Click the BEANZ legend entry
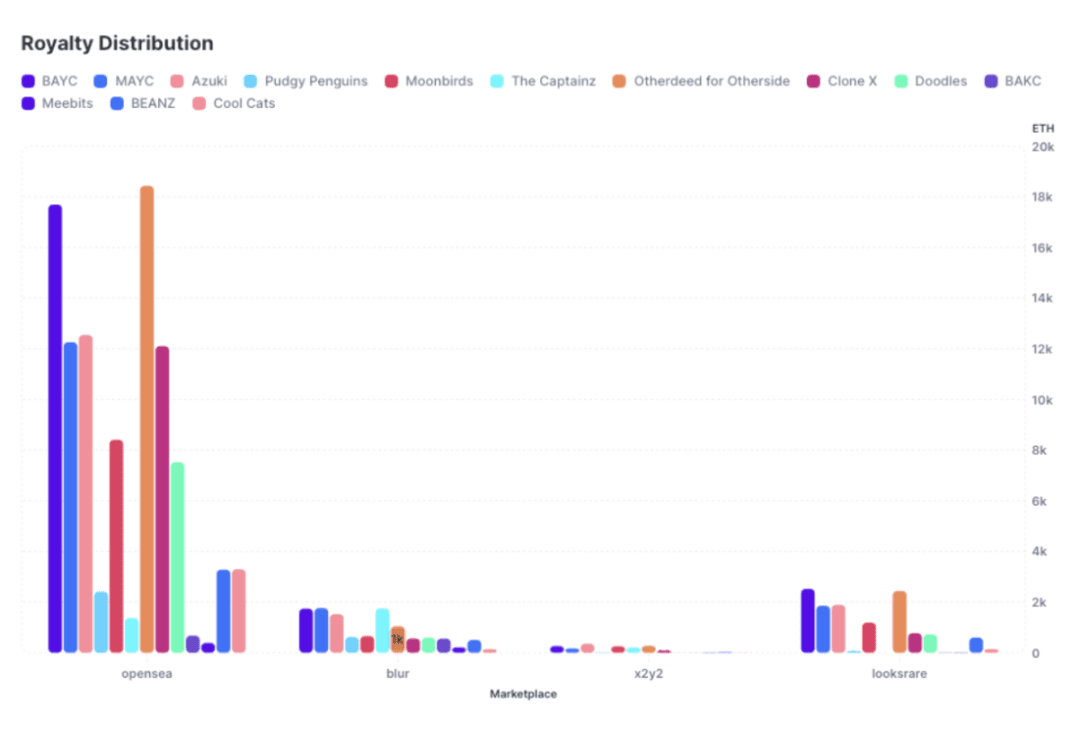 [x=142, y=103]
